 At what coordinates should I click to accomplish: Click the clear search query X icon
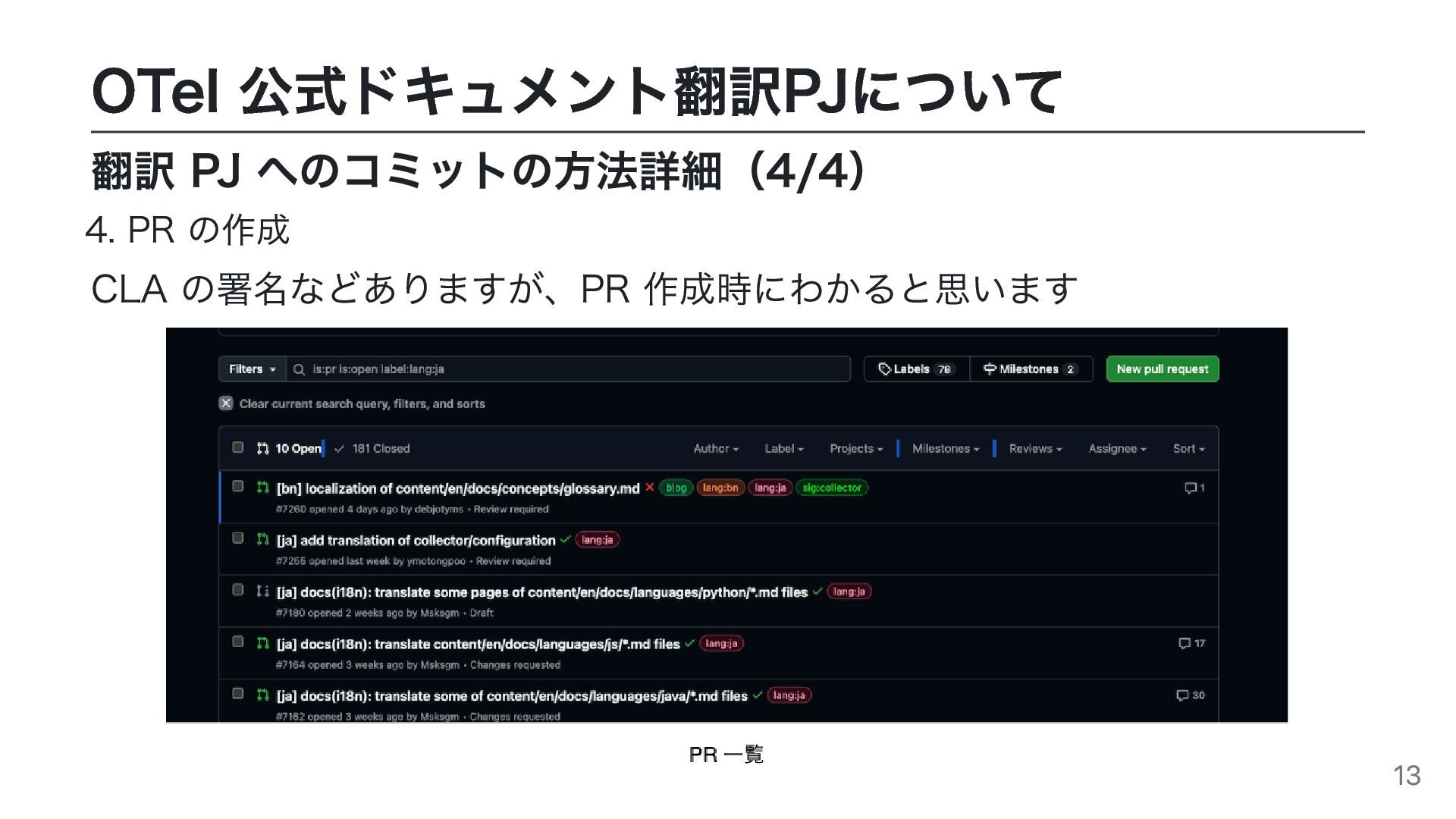226,403
